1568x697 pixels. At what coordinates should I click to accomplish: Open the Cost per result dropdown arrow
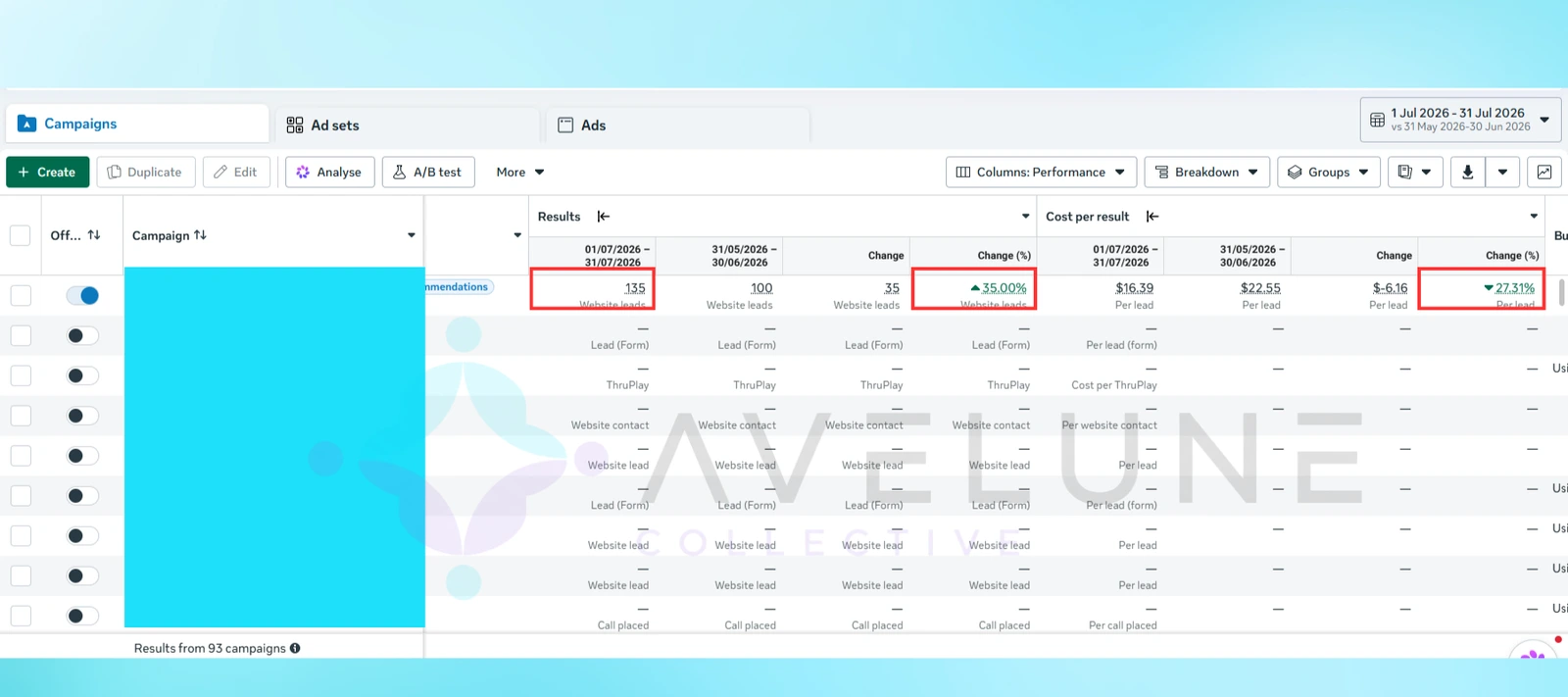(x=1534, y=217)
